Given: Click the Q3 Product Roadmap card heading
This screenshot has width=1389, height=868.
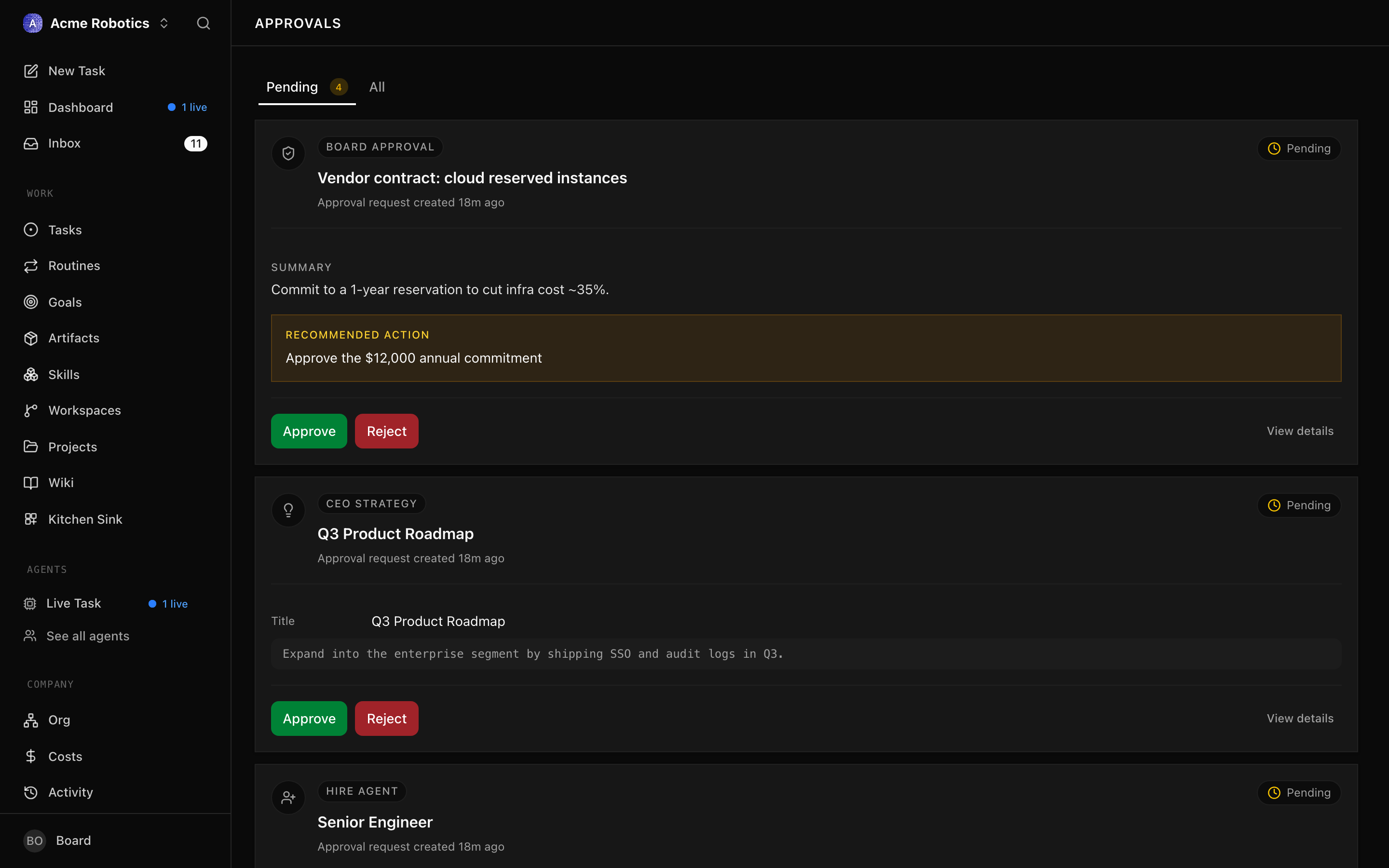Looking at the screenshot, I should pos(395,534).
